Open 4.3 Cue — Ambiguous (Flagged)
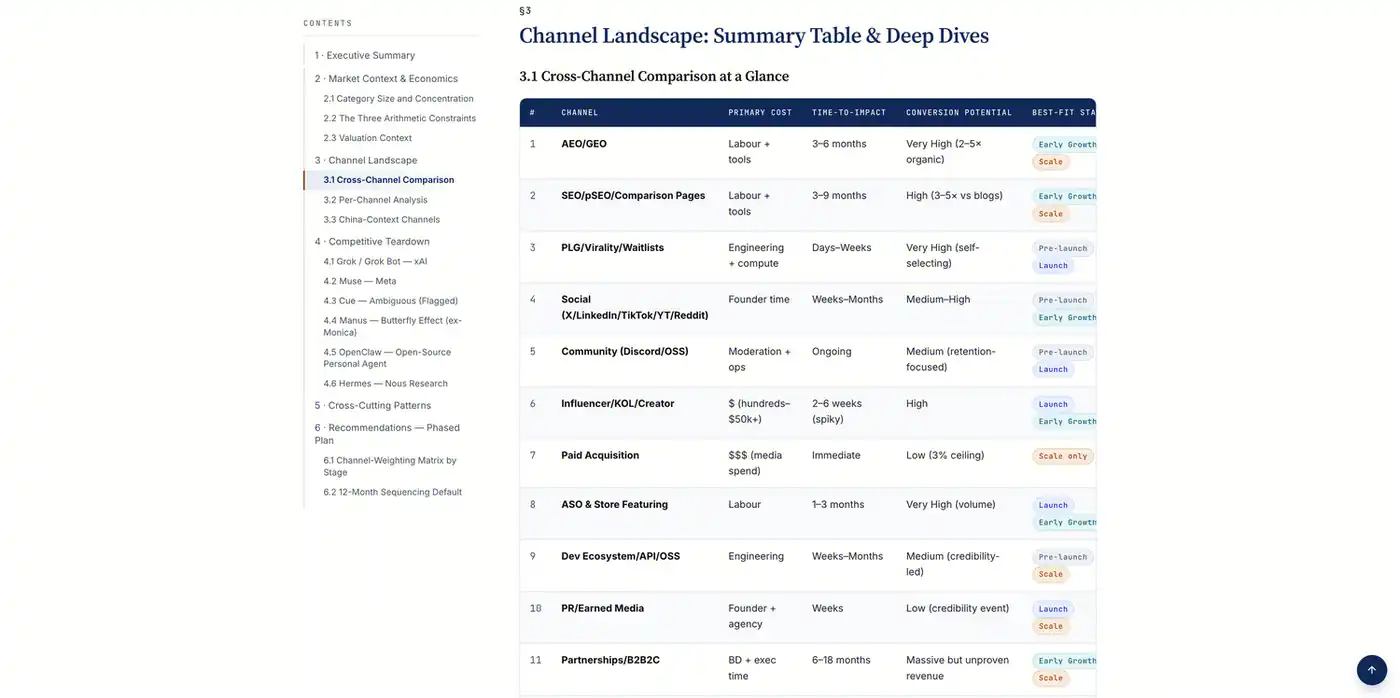Image resolution: width=1400 pixels, height=698 pixels. tap(390, 300)
